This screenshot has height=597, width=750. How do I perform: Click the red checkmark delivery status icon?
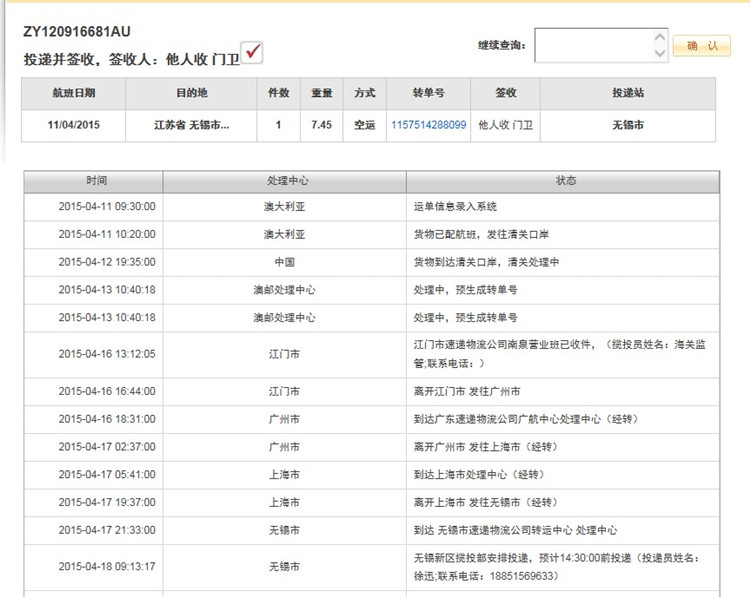tap(252, 53)
